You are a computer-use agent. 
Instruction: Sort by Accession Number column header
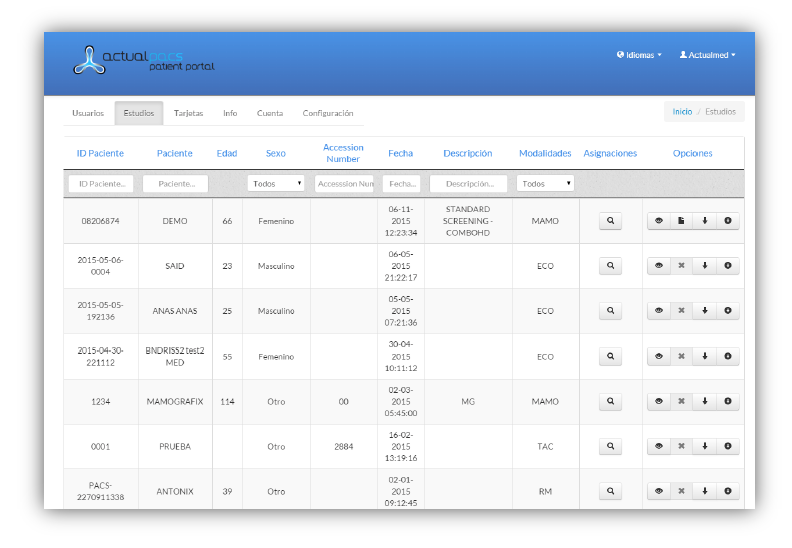tap(343, 153)
